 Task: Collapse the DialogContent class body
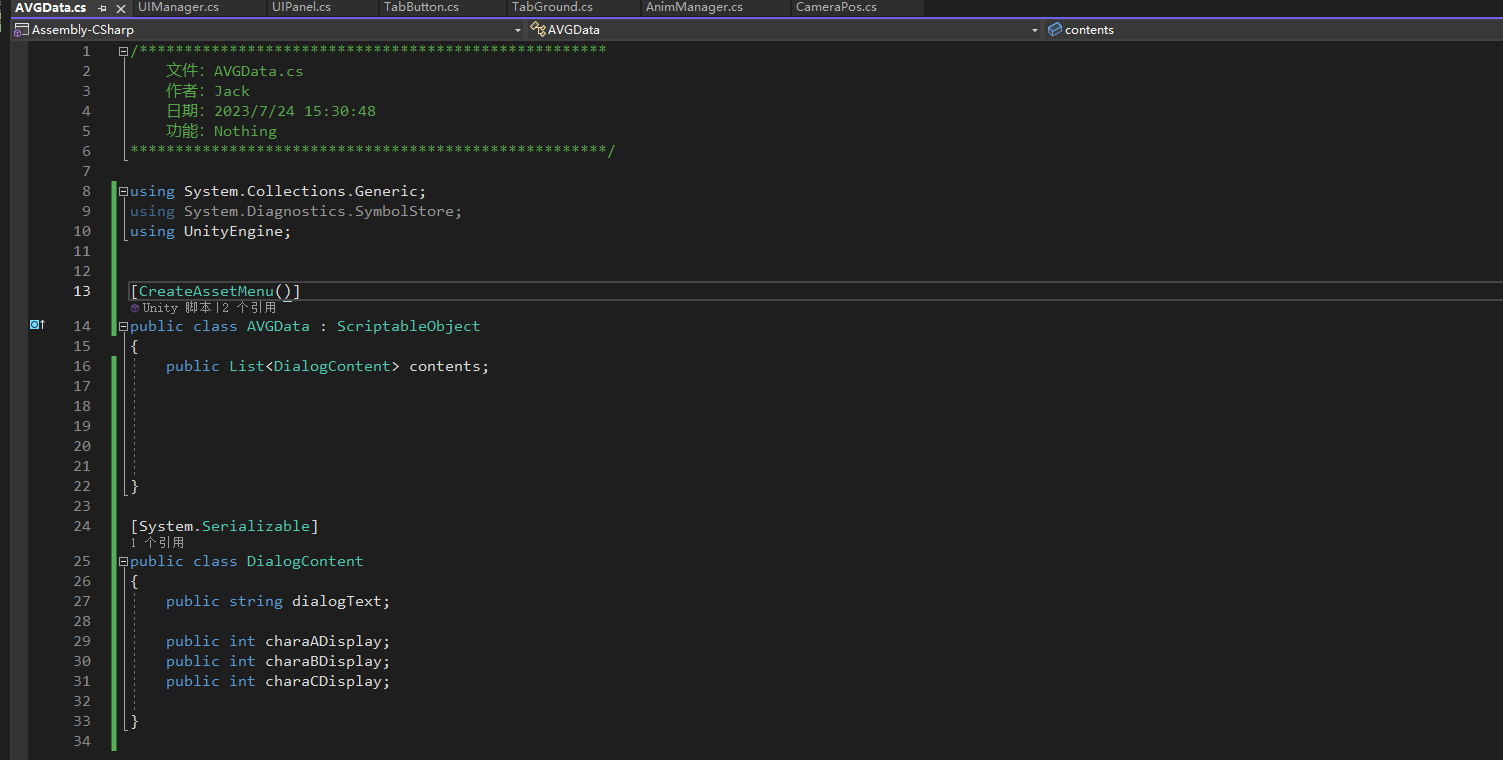[x=123, y=561]
